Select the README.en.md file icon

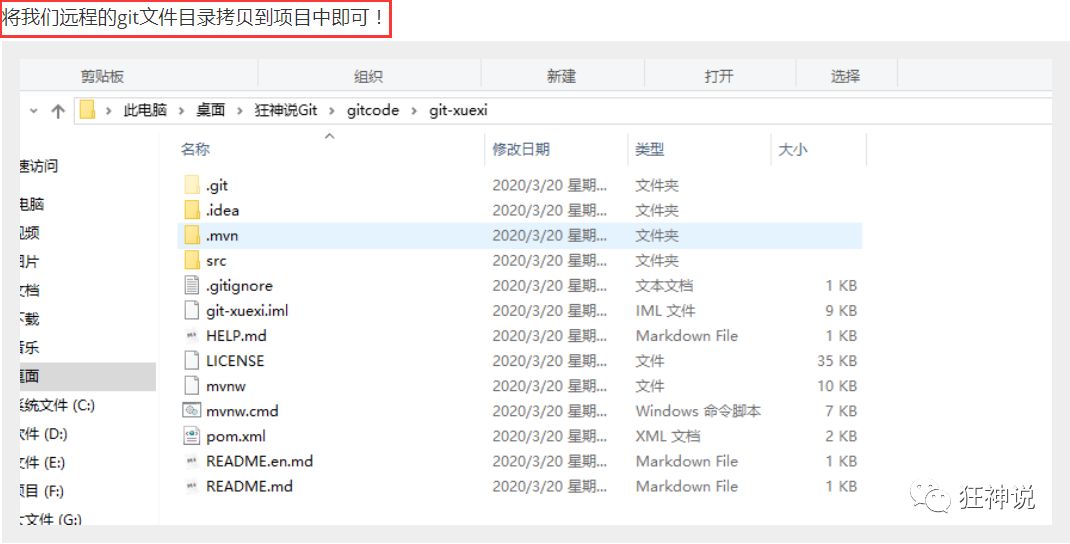tap(192, 461)
